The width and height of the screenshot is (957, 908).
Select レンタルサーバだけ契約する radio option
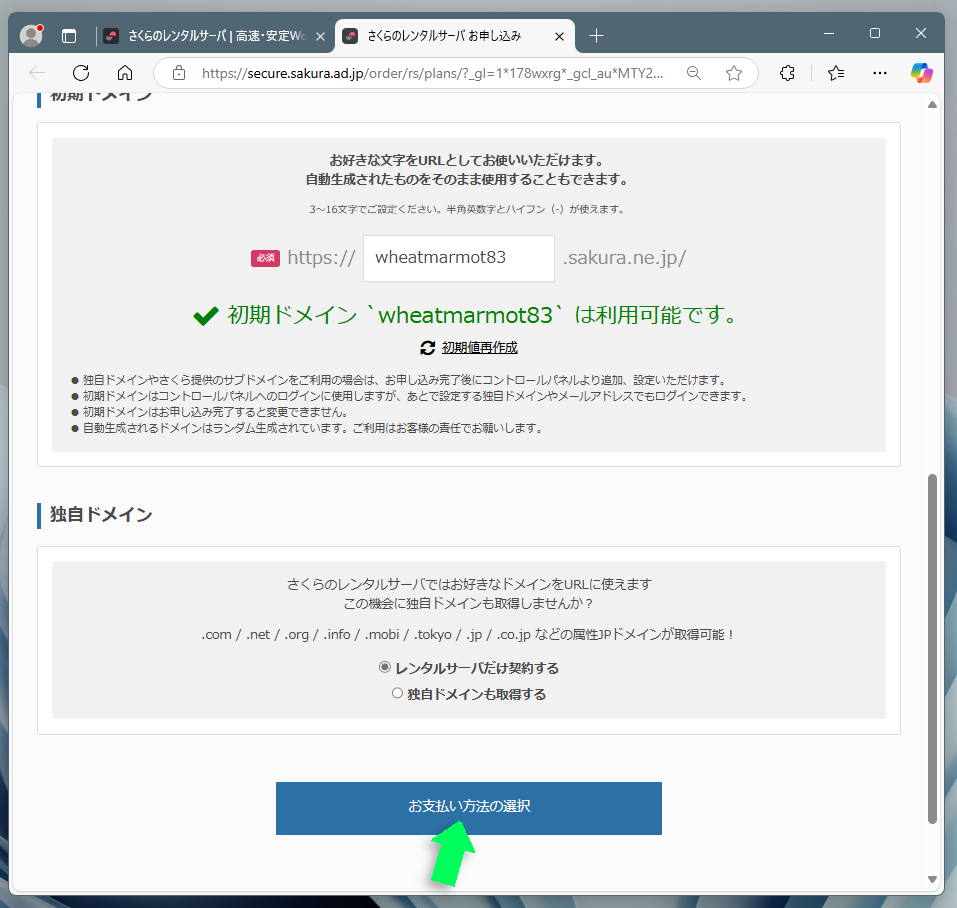(385, 667)
